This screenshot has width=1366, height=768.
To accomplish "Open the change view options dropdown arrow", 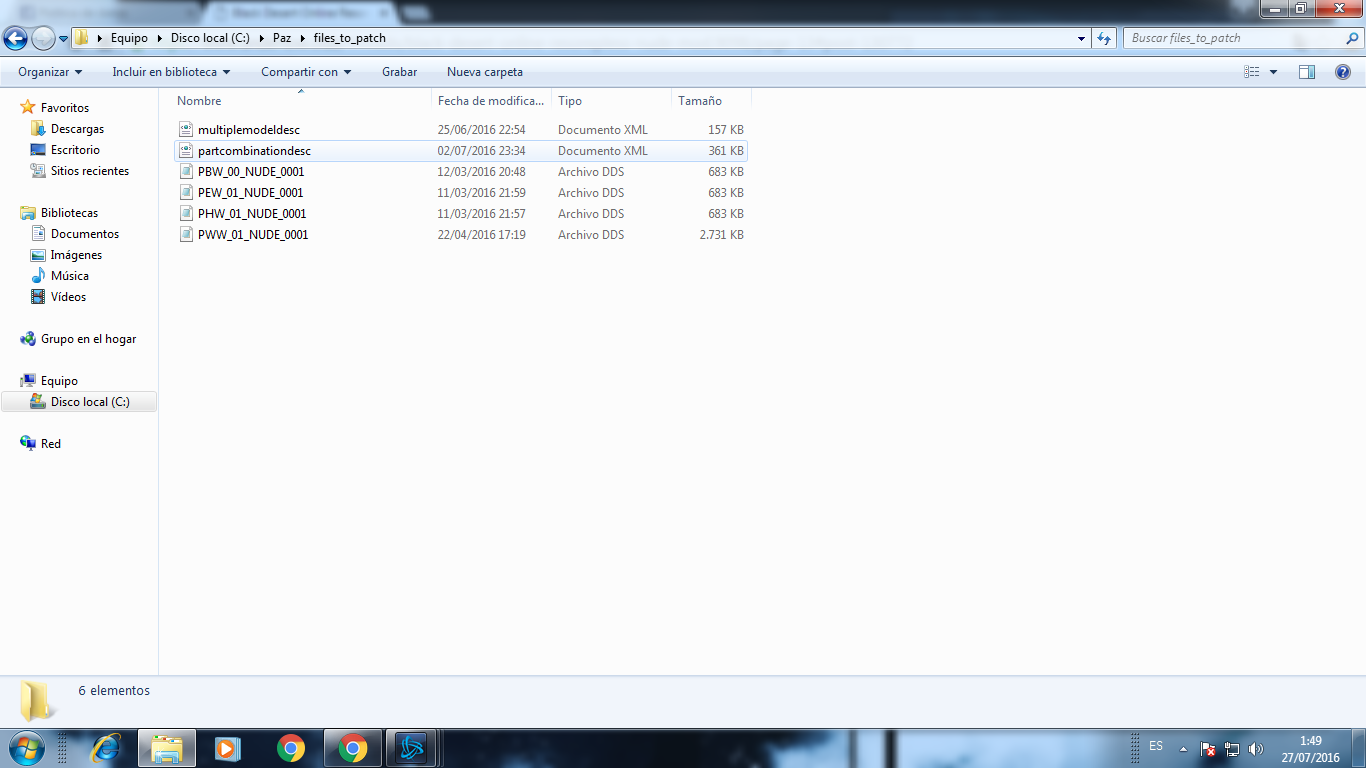I will point(1273,72).
